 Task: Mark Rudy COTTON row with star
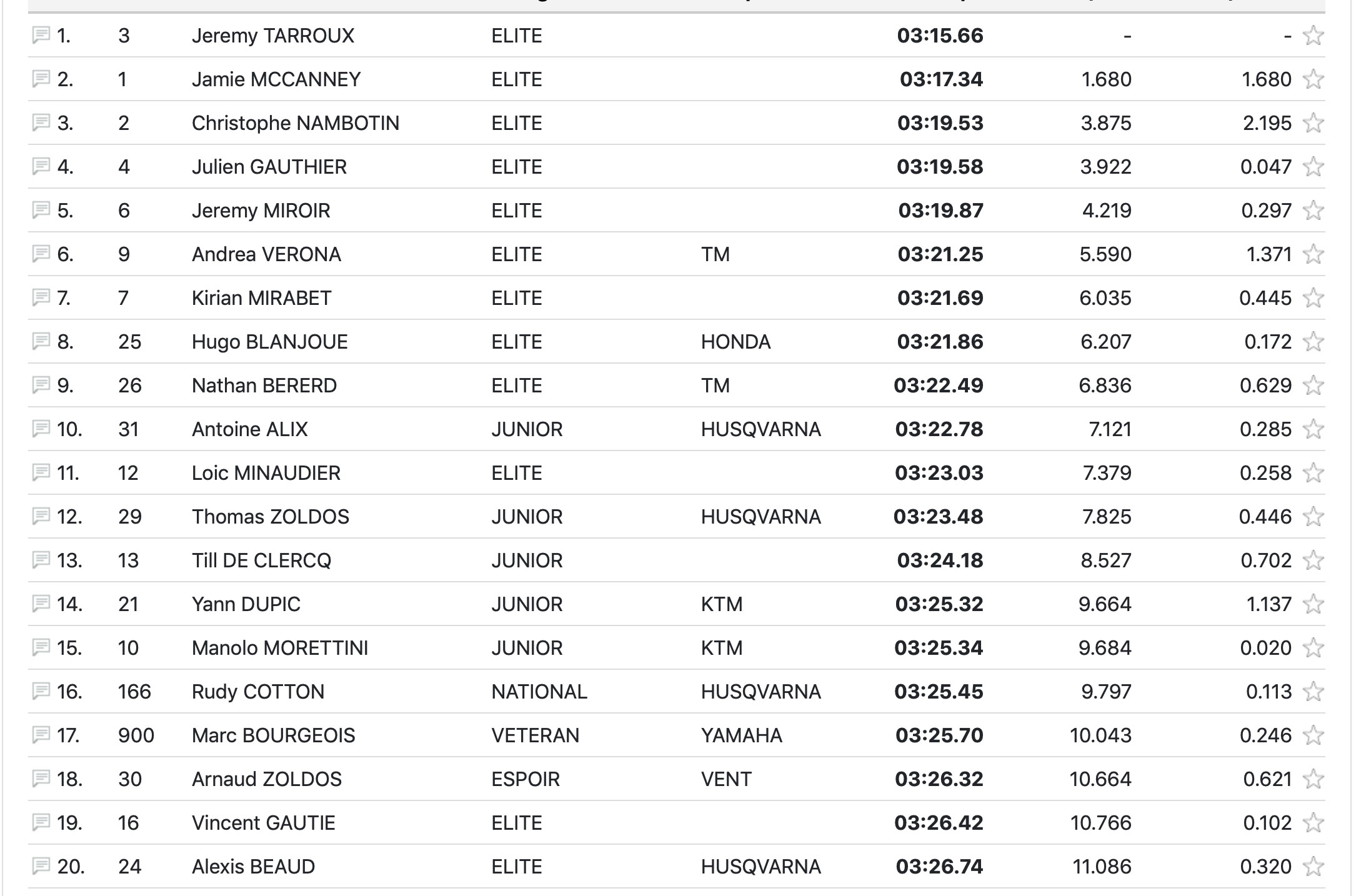pyautogui.click(x=1313, y=692)
